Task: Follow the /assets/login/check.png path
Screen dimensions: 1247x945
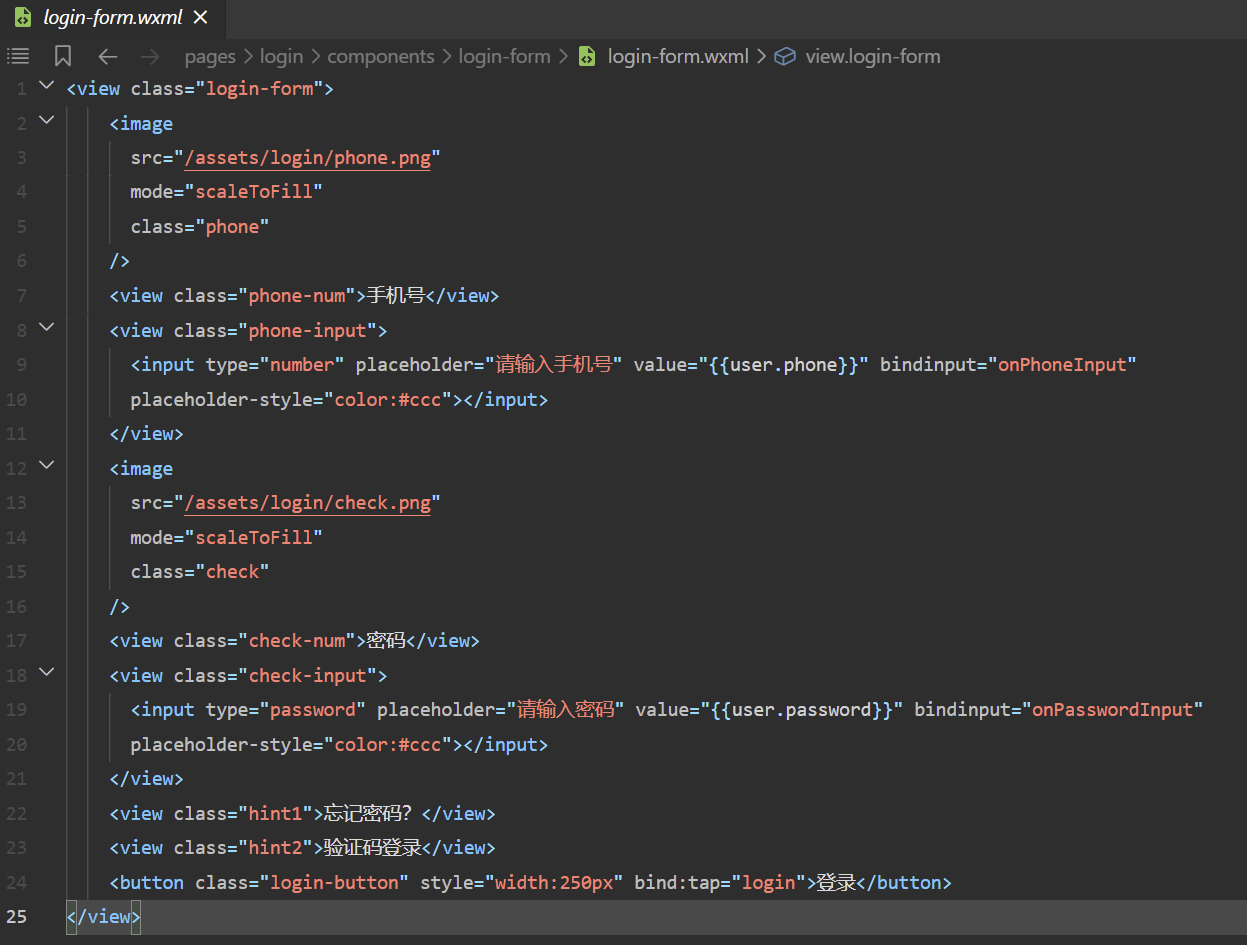Action: 307,503
